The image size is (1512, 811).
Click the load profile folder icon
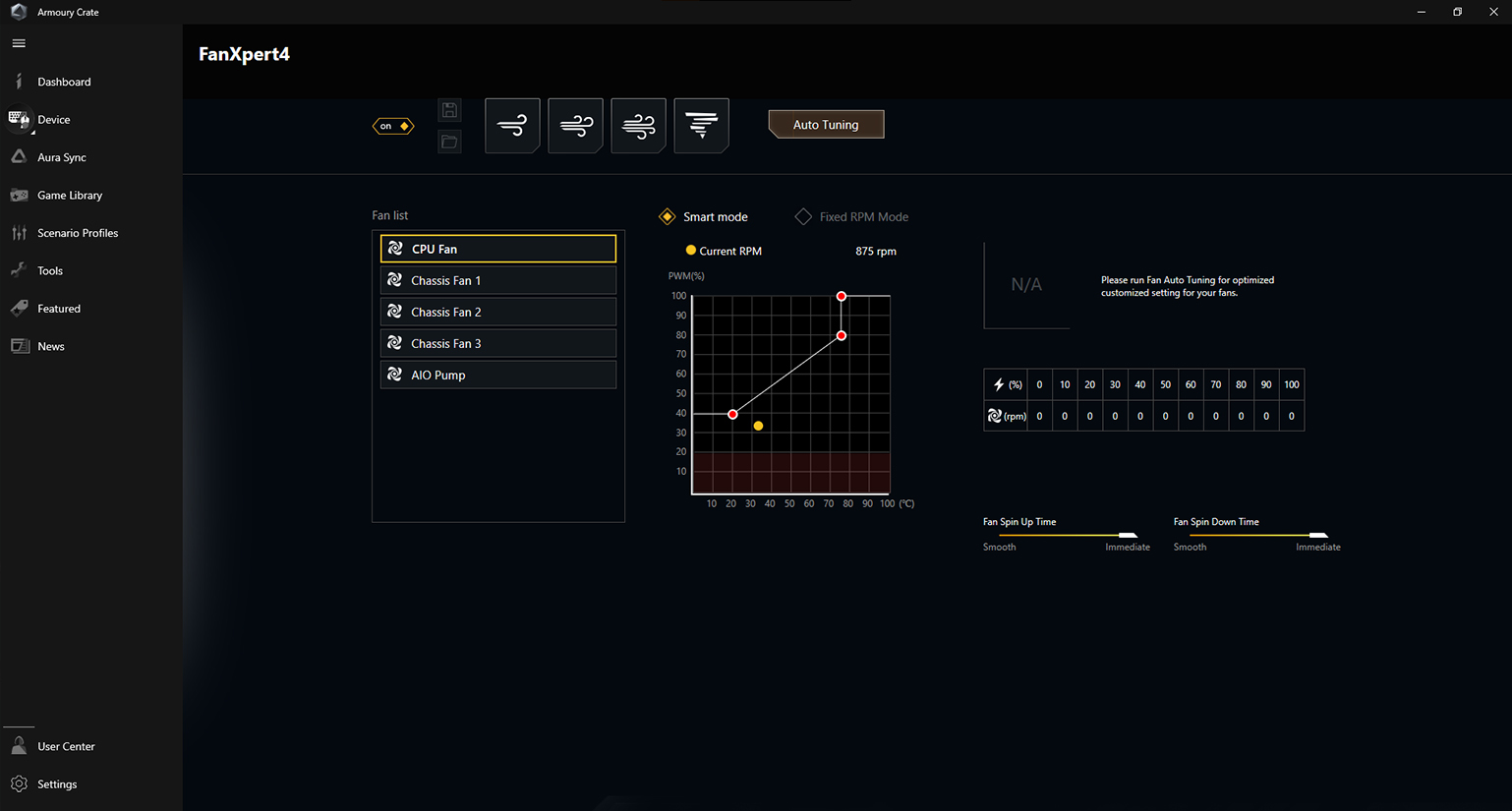click(449, 142)
